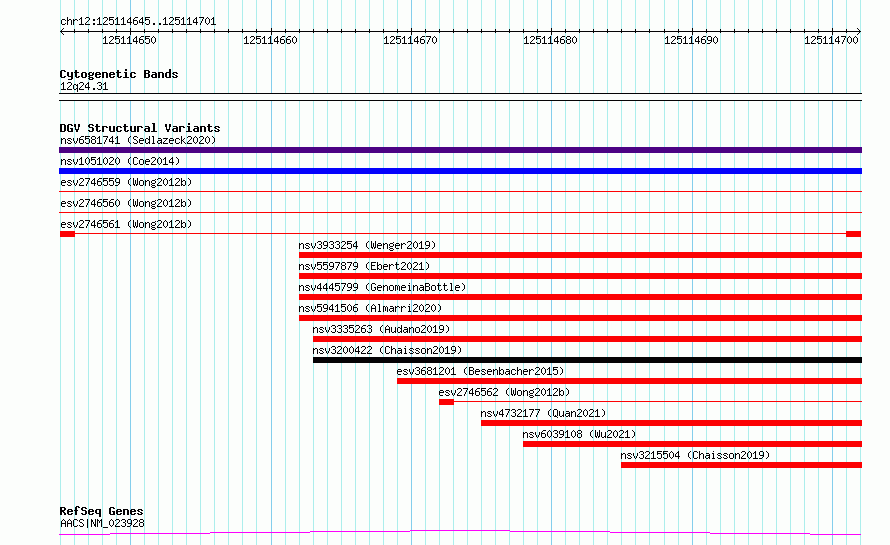Select nsv3215504 (Chaisson2019) label
Screen dimensions: 890x545
point(695,455)
